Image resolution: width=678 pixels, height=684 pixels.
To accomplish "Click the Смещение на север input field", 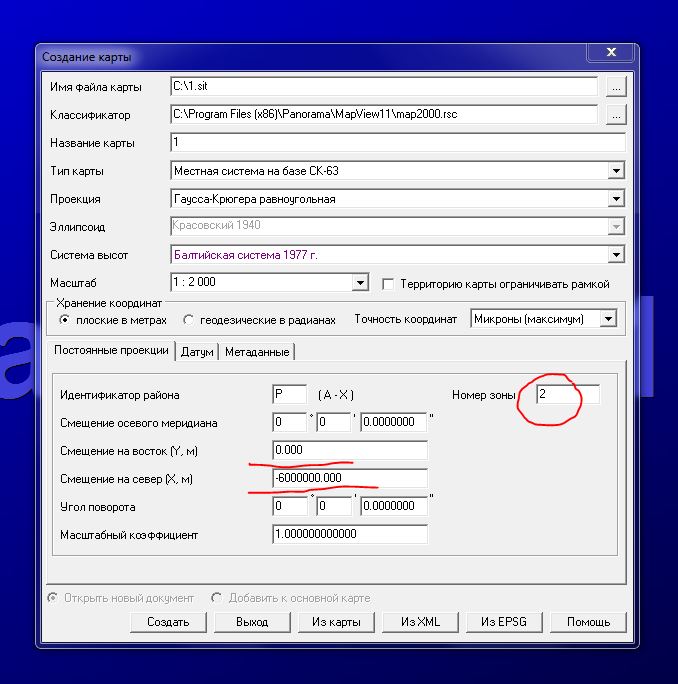I will pyautogui.click(x=349, y=478).
